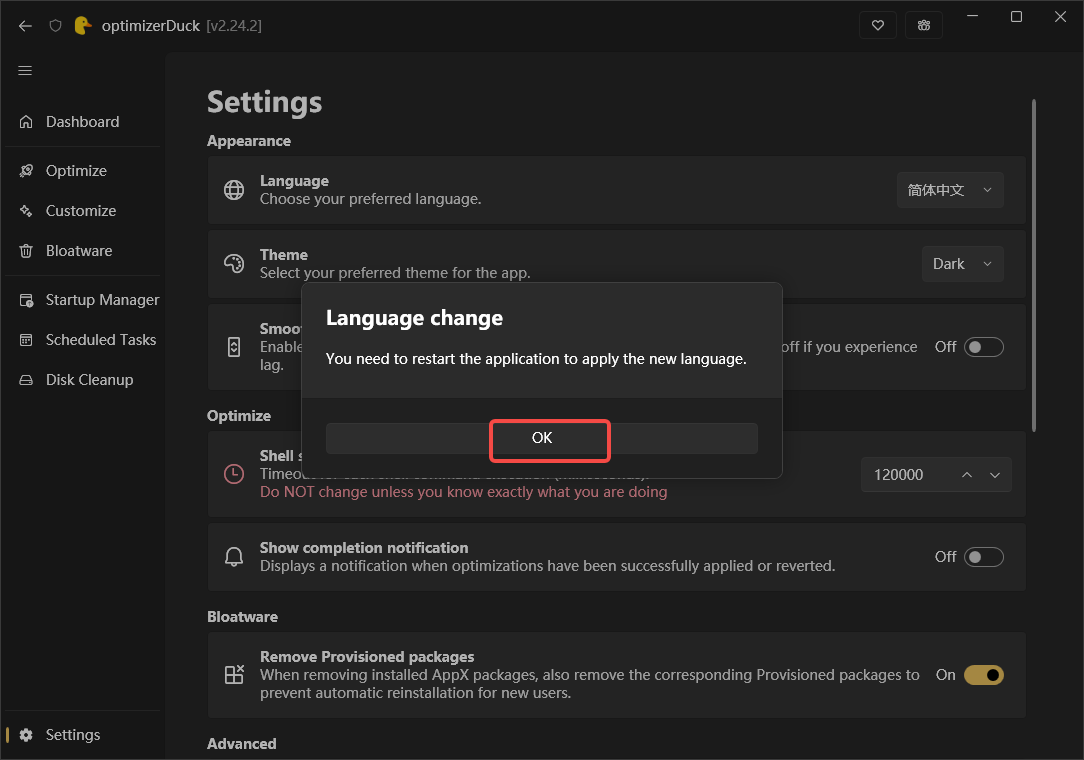The width and height of the screenshot is (1084, 760).
Task: Click the shield icon in title bar
Action: point(55,26)
